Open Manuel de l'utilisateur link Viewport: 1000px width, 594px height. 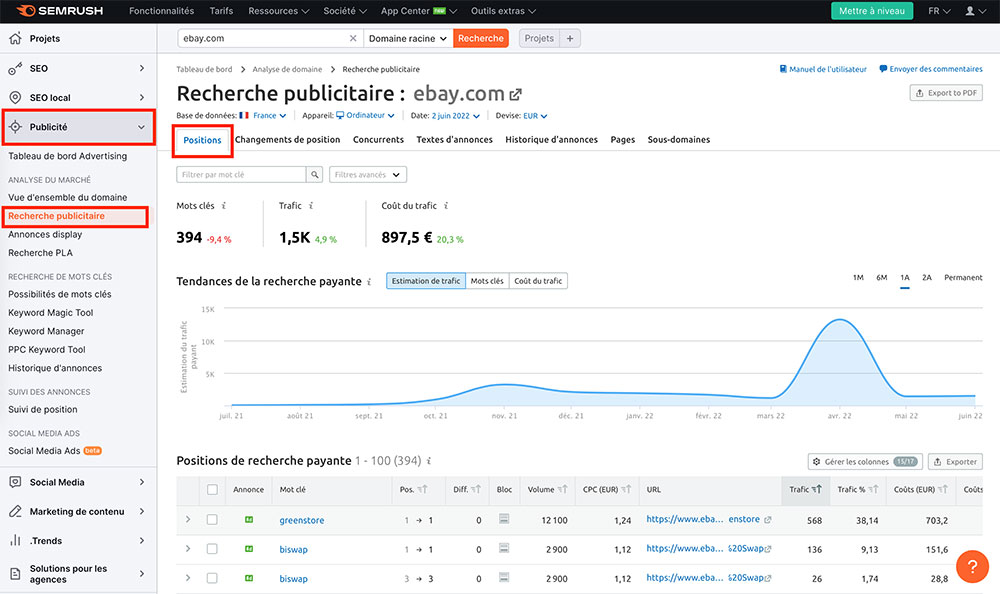[823, 69]
